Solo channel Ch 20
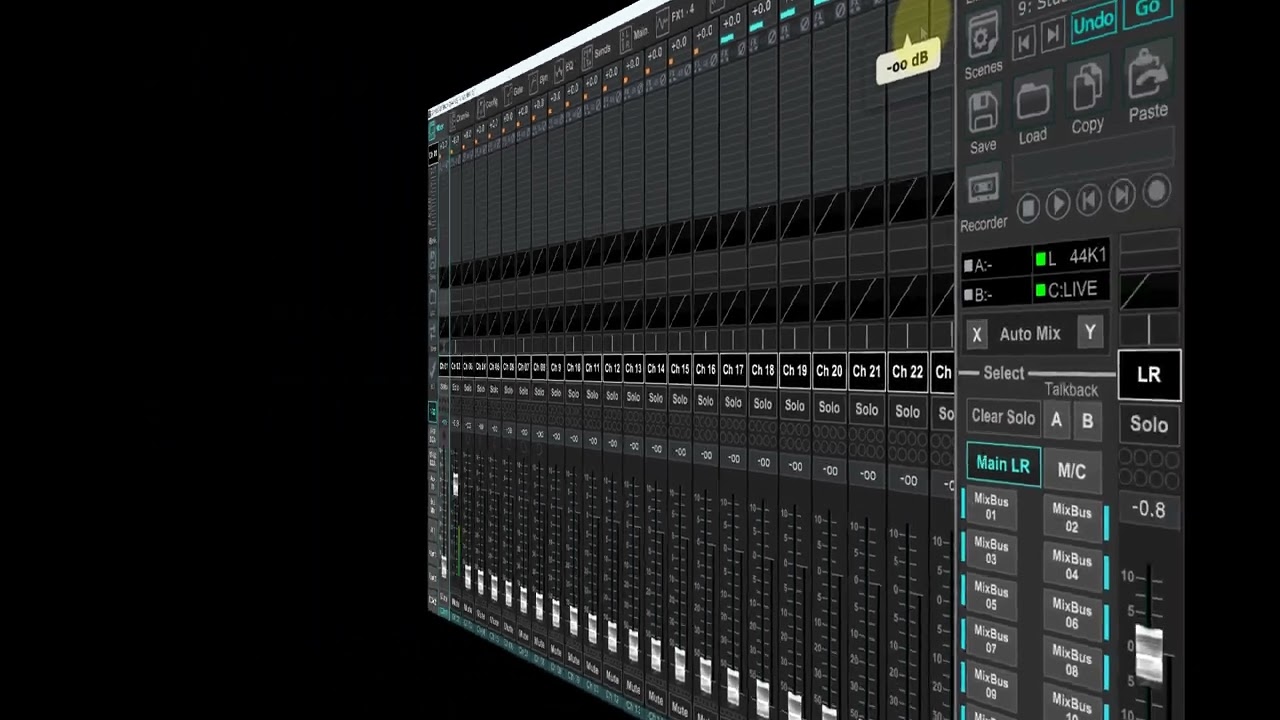Viewport: 1280px width, 720px height. tap(829, 407)
